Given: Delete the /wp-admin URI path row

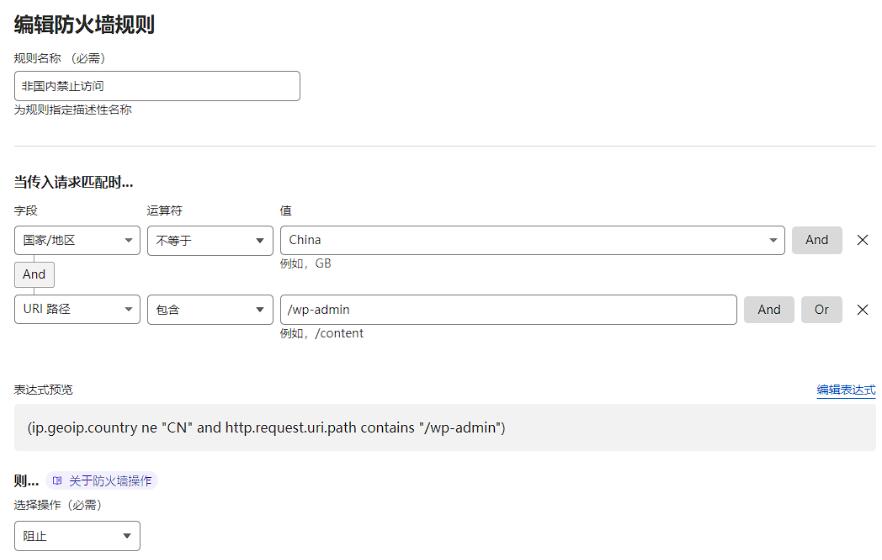Looking at the screenshot, I should 862,310.
